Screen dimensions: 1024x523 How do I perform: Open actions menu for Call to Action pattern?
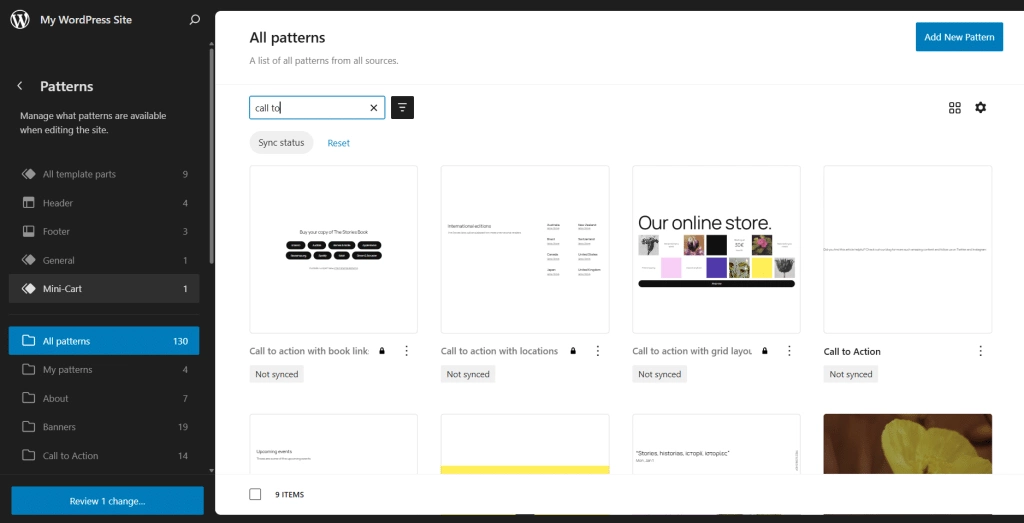tap(980, 351)
